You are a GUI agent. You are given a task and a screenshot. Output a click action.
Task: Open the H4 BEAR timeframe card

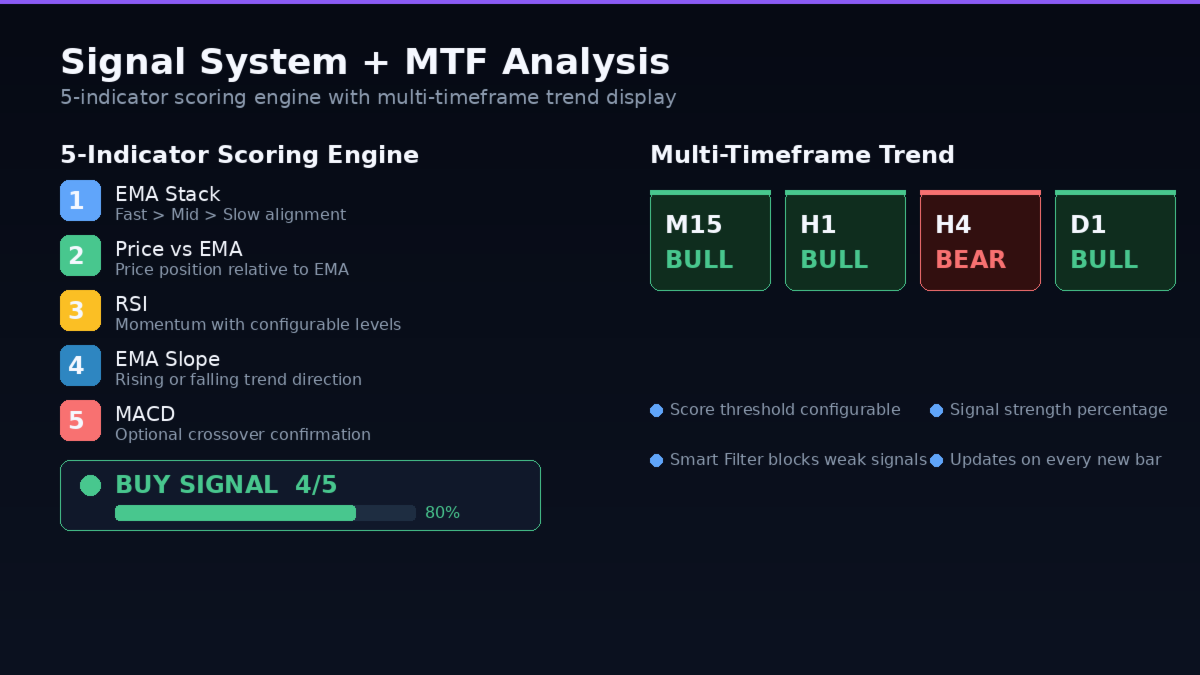980,240
